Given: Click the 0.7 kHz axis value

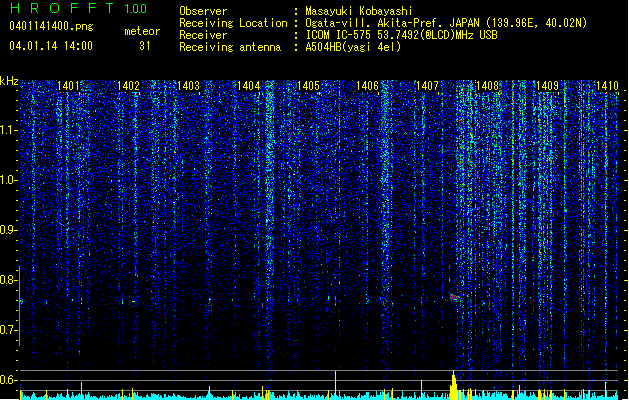Looking at the screenshot, I should pos(8,330).
